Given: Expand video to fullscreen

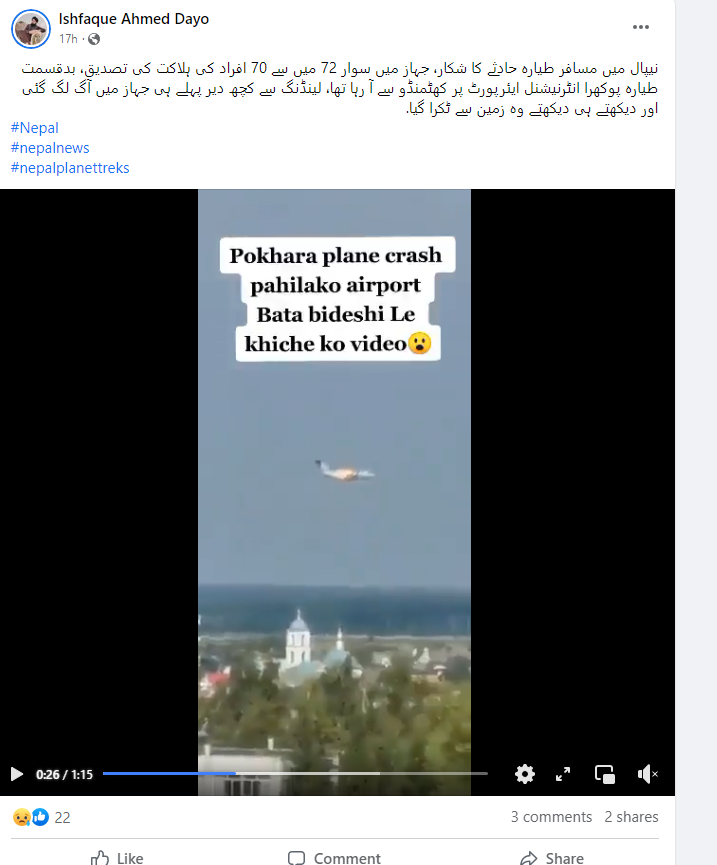Looking at the screenshot, I should coord(563,774).
